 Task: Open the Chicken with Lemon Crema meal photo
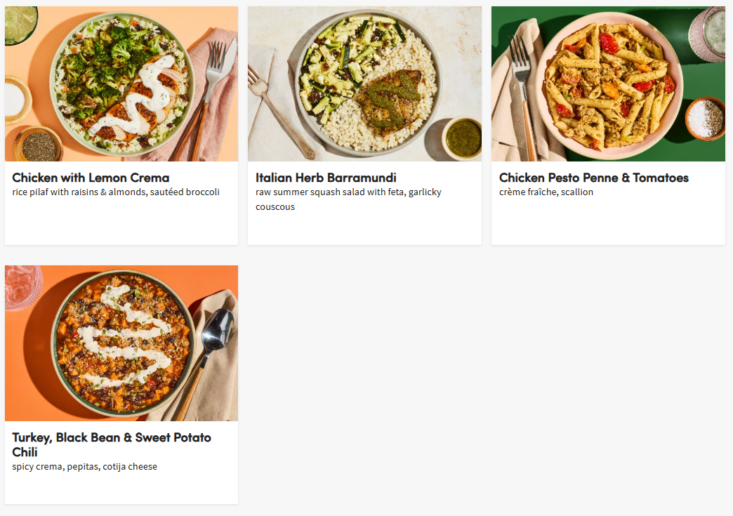(x=121, y=83)
